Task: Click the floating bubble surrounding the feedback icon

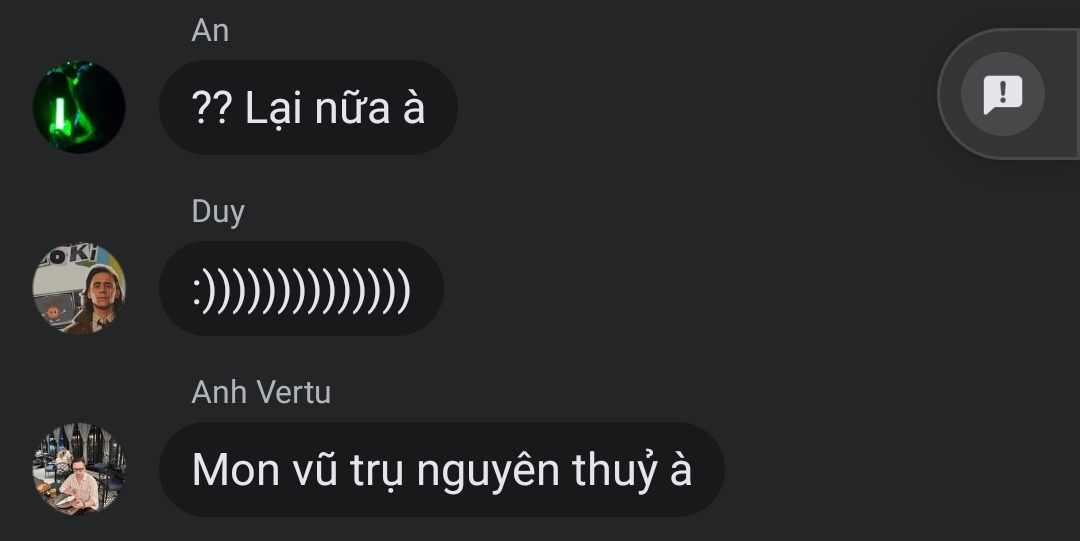Action: pos(1008,94)
